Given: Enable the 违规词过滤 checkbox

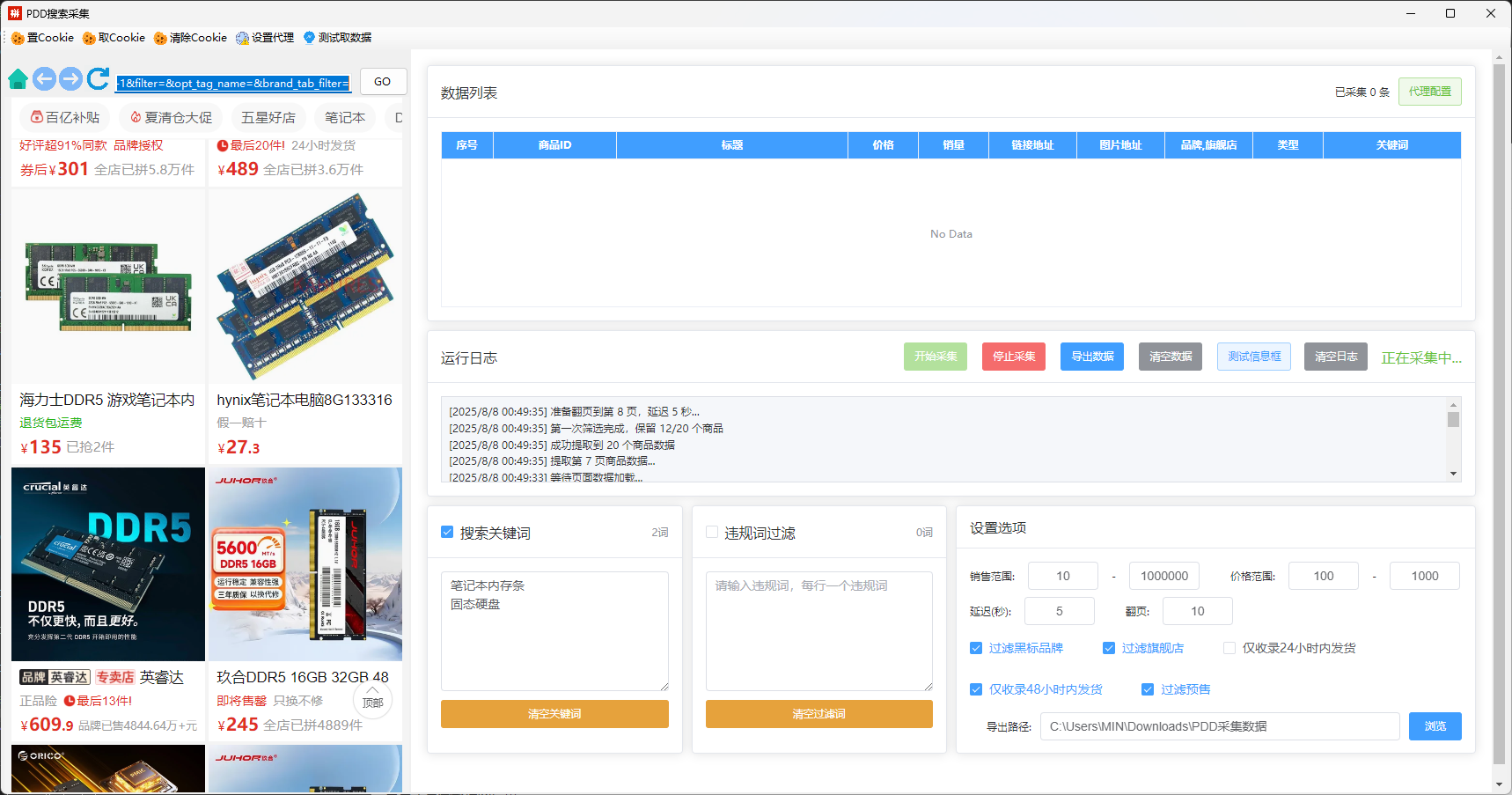Looking at the screenshot, I should 712,533.
